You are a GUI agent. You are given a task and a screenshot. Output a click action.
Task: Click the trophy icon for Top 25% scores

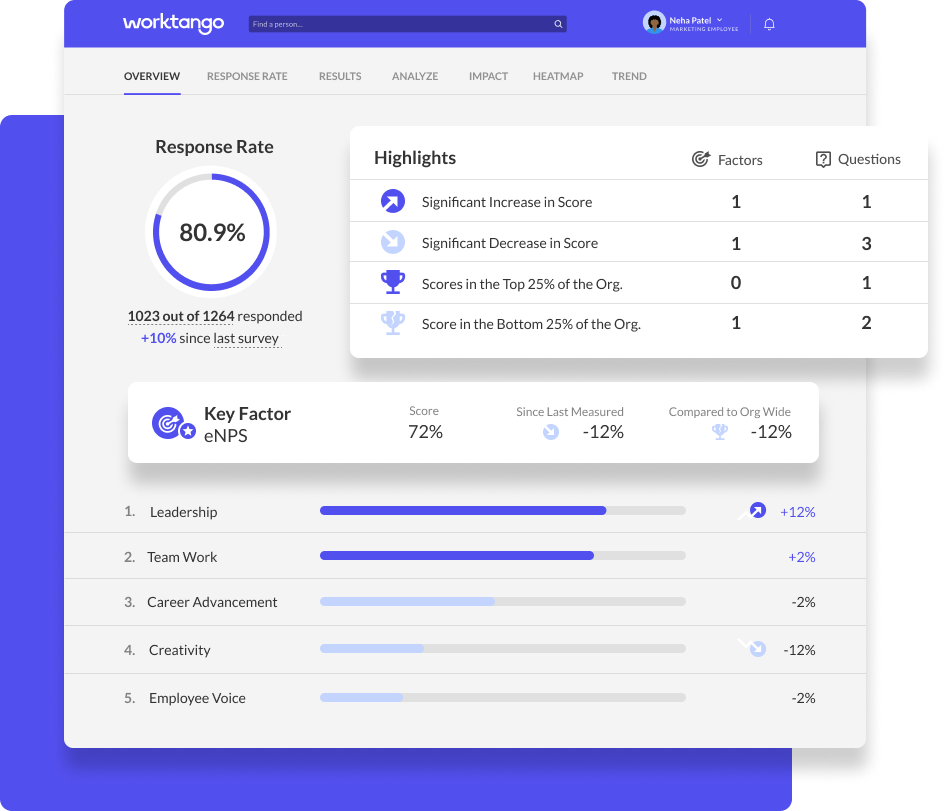(x=393, y=282)
